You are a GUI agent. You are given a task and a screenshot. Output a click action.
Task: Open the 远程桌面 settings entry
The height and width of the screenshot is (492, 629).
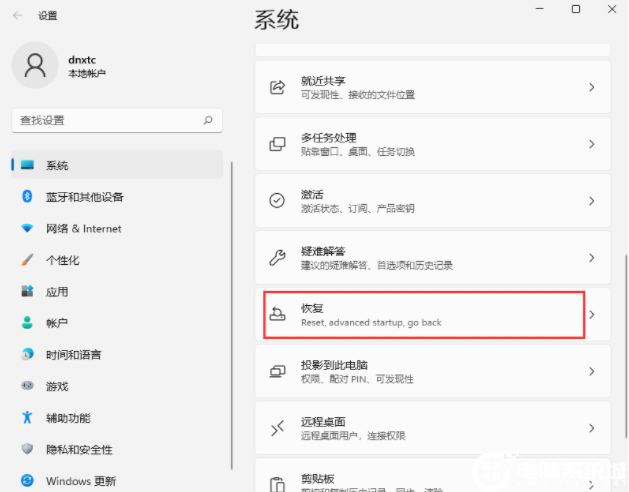[430, 428]
